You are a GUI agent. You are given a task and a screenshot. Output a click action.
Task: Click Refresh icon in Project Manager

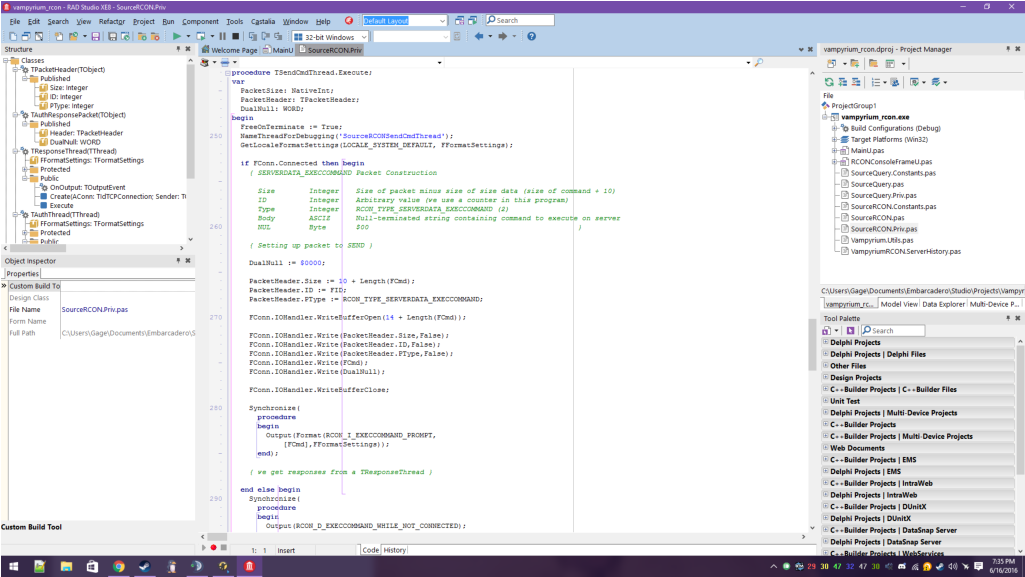829,82
